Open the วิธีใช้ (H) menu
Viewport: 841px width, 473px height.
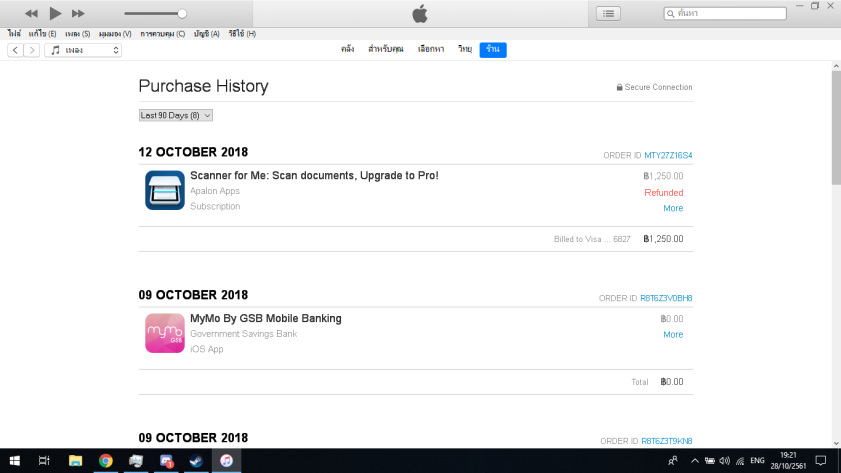(x=242, y=34)
